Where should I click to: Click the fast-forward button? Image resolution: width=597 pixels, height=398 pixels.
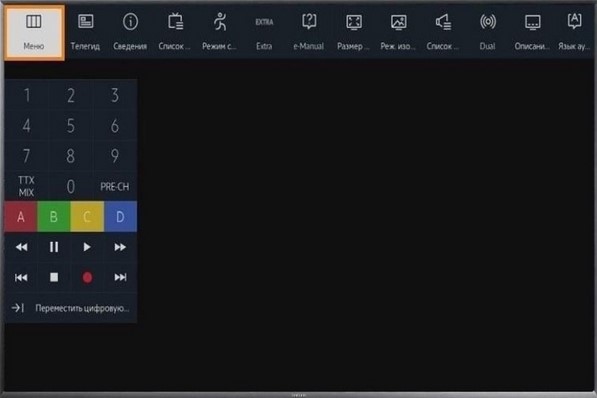pos(120,247)
